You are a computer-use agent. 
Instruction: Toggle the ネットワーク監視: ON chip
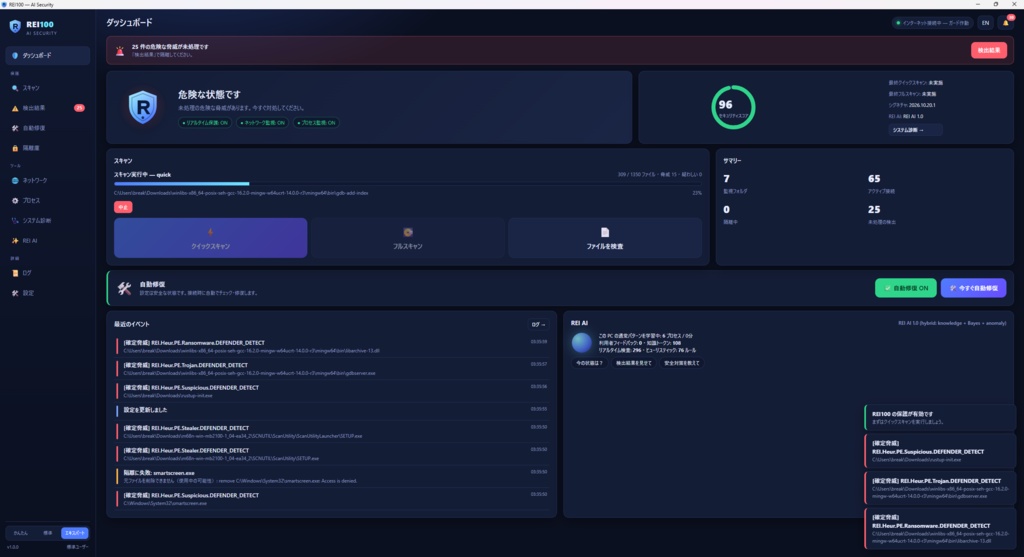click(x=263, y=123)
